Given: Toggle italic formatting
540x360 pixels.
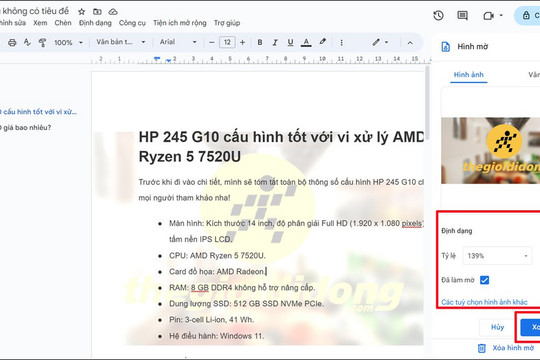Looking at the screenshot, I should click(275, 42).
